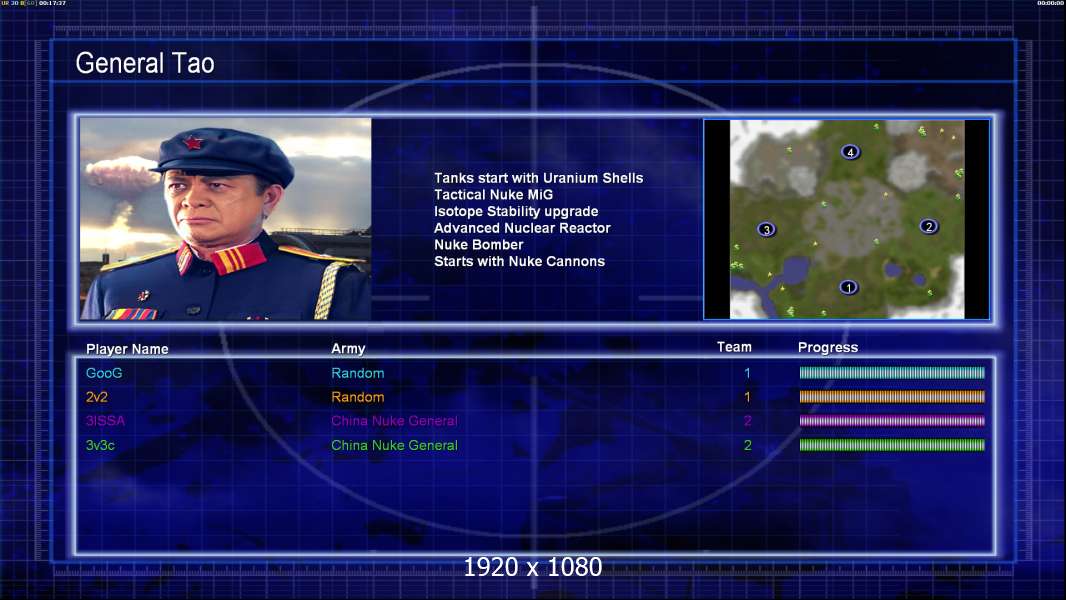Click 'Tanks start with Uranium Shells' text

538,178
